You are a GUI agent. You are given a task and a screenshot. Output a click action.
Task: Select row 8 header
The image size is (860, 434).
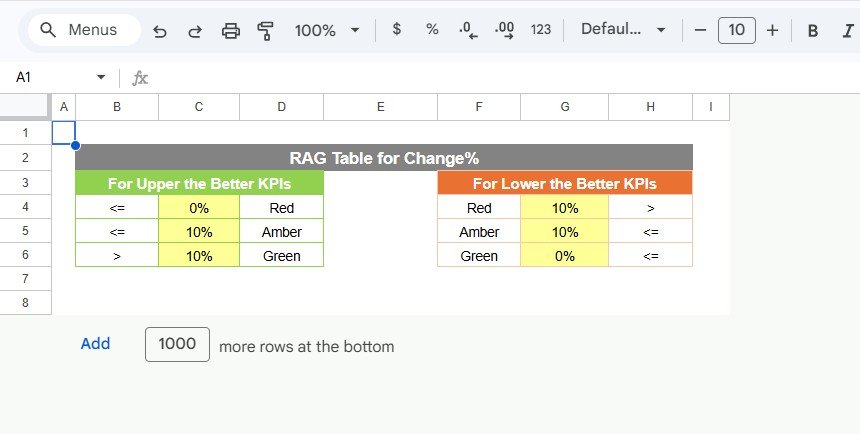tap(25, 303)
